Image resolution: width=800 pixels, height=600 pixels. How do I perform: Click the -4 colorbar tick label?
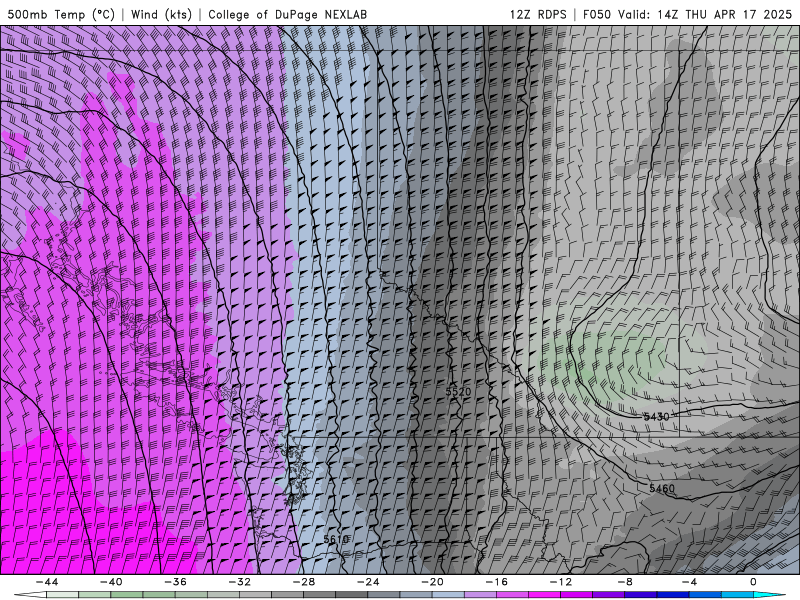(x=689, y=582)
